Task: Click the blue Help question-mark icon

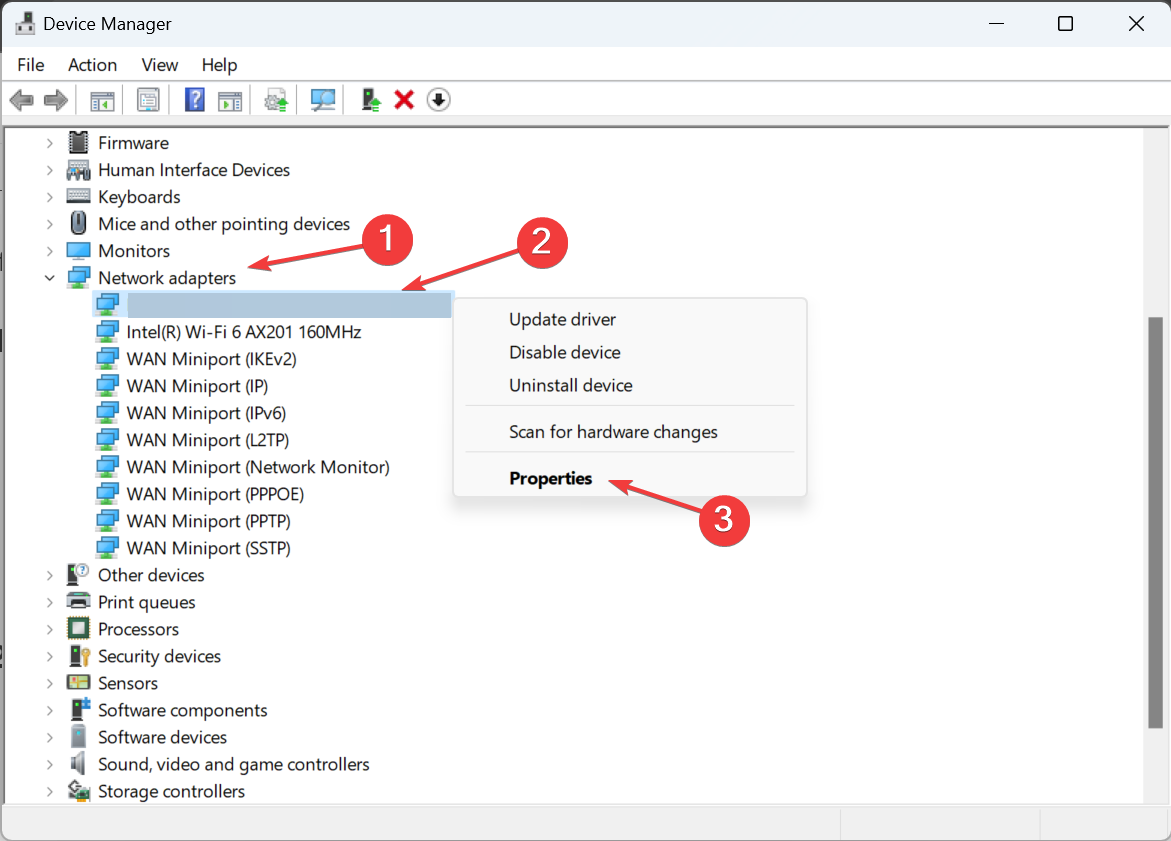Action: pos(195,100)
